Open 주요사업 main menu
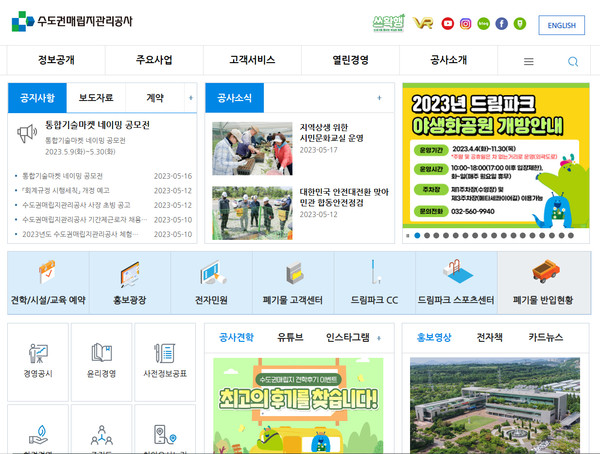The image size is (600, 454). [x=154, y=60]
